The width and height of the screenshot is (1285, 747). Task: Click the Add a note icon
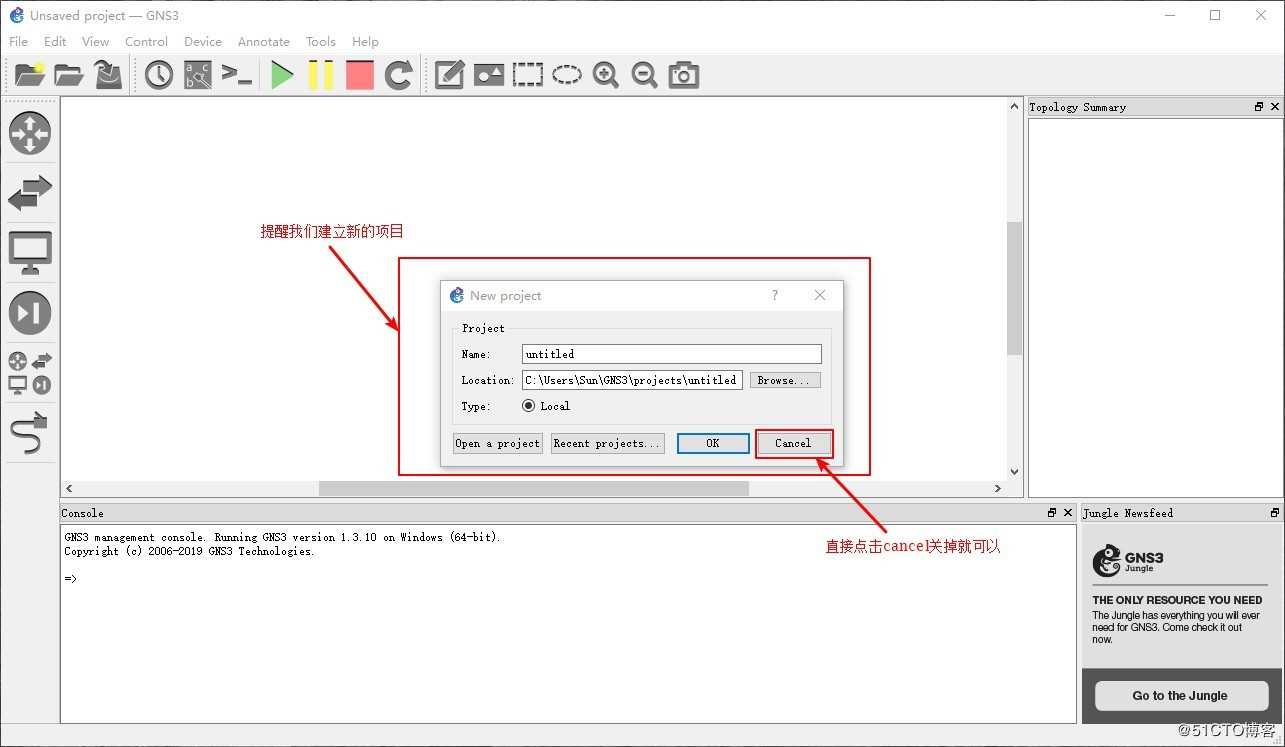point(449,75)
